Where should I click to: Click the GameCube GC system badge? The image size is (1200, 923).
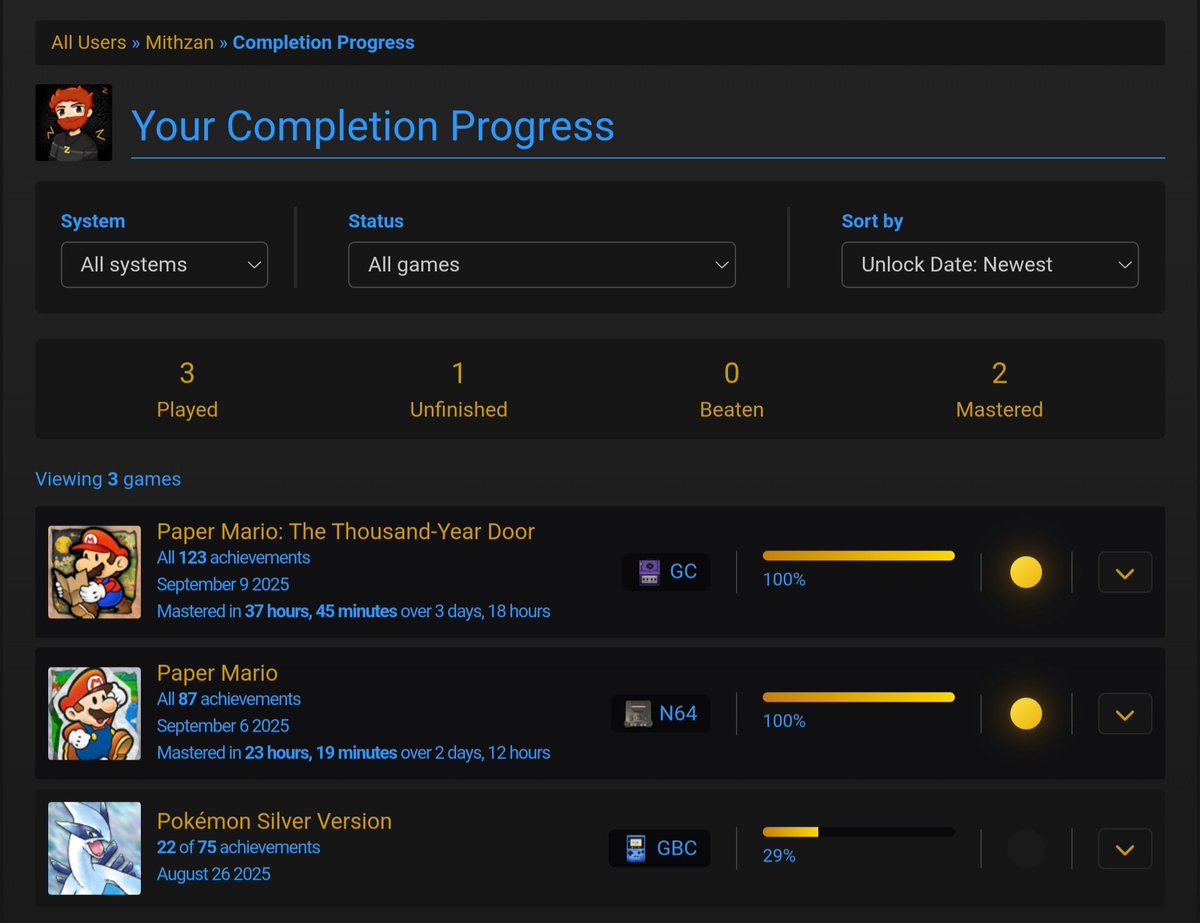666,572
